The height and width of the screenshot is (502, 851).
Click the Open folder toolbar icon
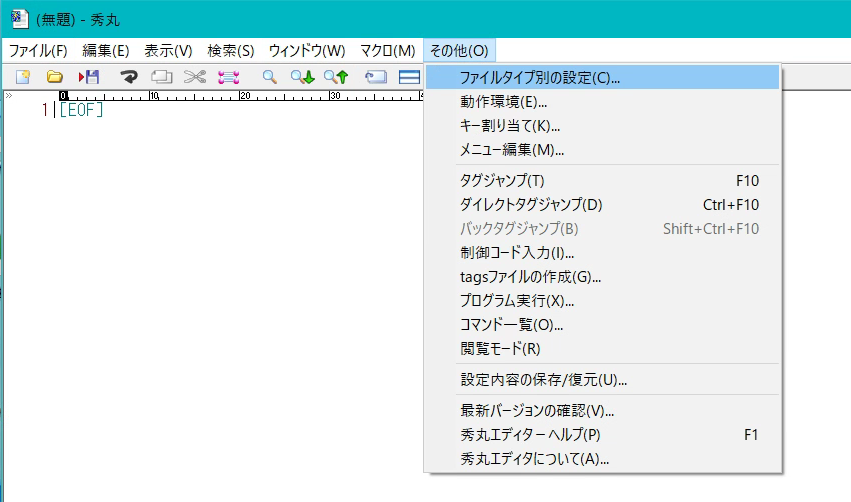pyautogui.click(x=54, y=77)
